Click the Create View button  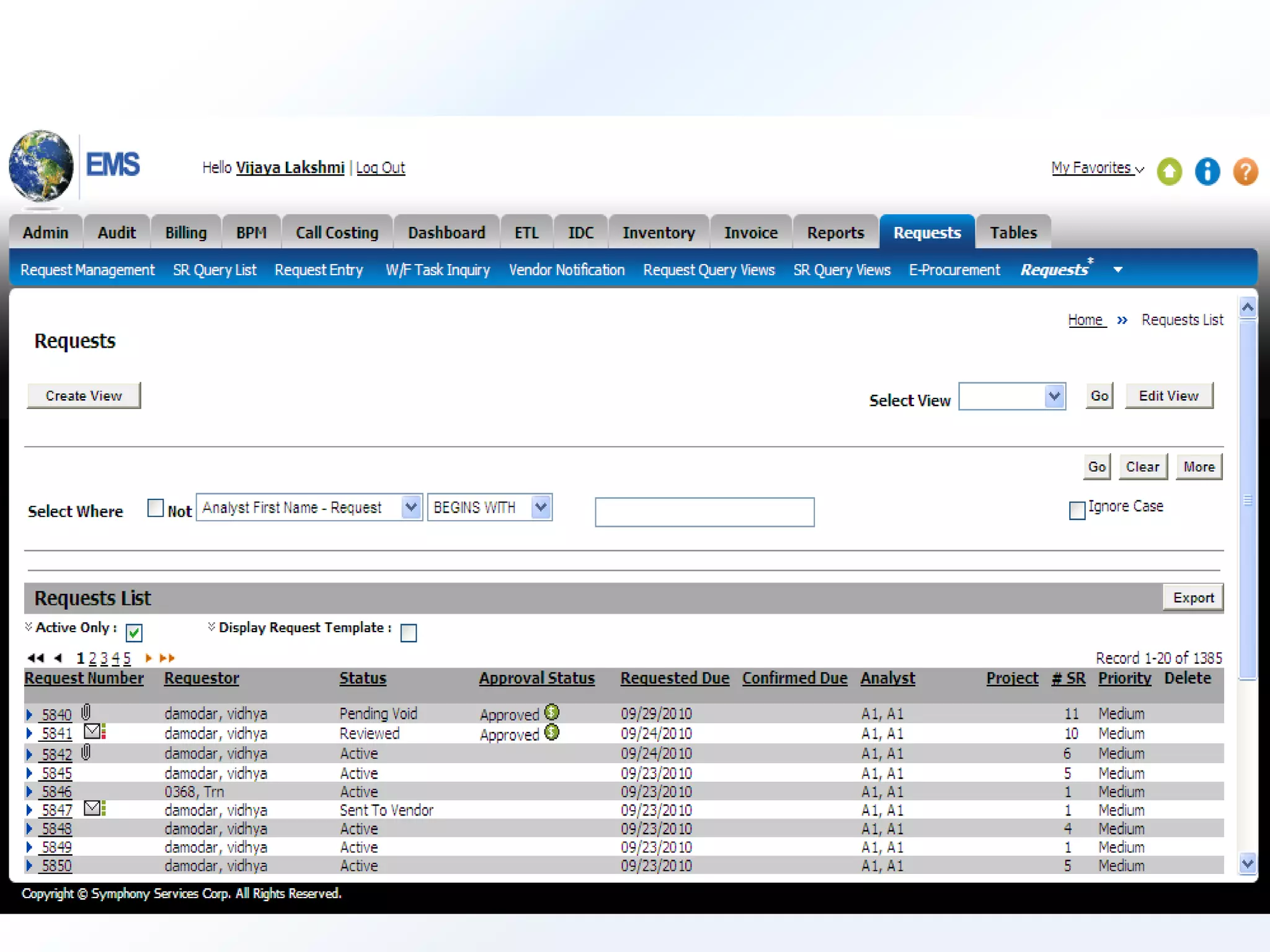(x=84, y=395)
